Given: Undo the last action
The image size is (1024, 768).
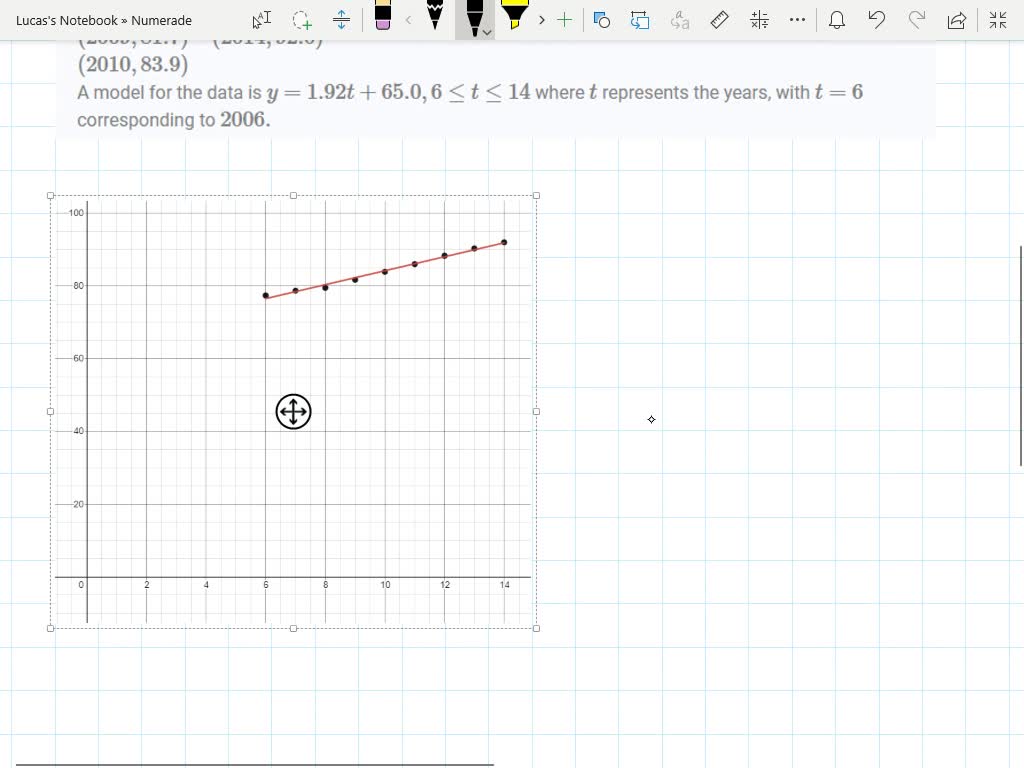Looking at the screenshot, I should pyautogui.click(x=877, y=20).
